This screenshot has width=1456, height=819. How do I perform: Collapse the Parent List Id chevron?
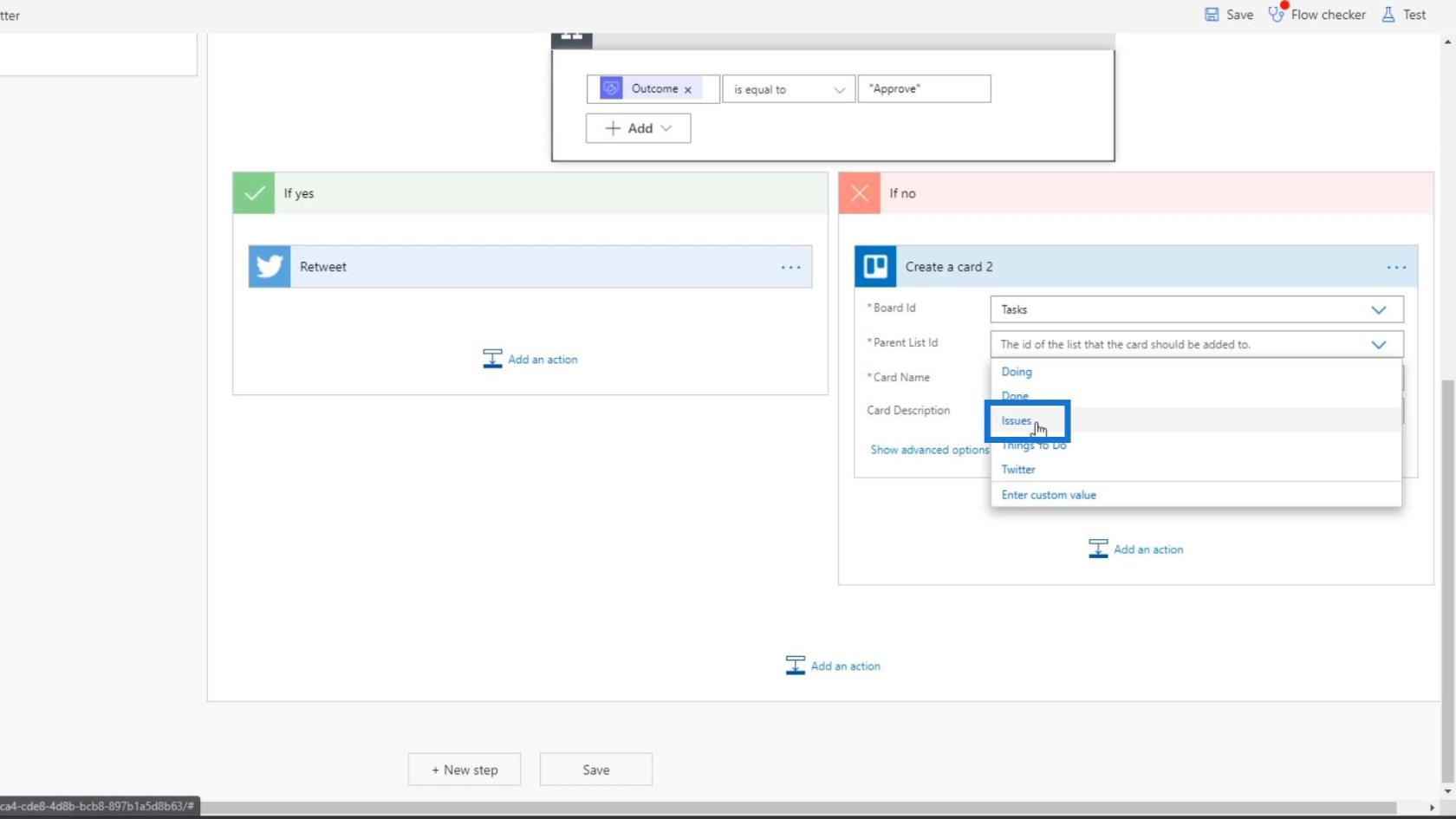(x=1379, y=344)
